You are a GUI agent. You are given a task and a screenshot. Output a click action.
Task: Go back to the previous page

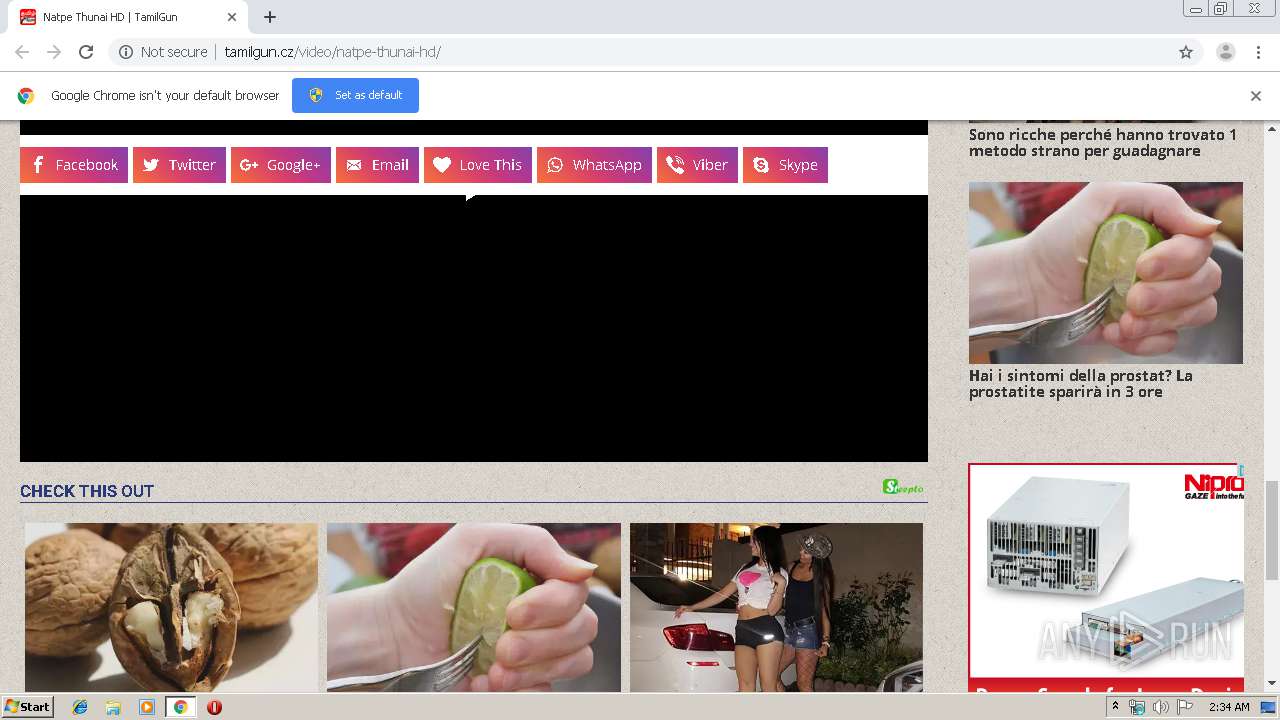(22, 52)
